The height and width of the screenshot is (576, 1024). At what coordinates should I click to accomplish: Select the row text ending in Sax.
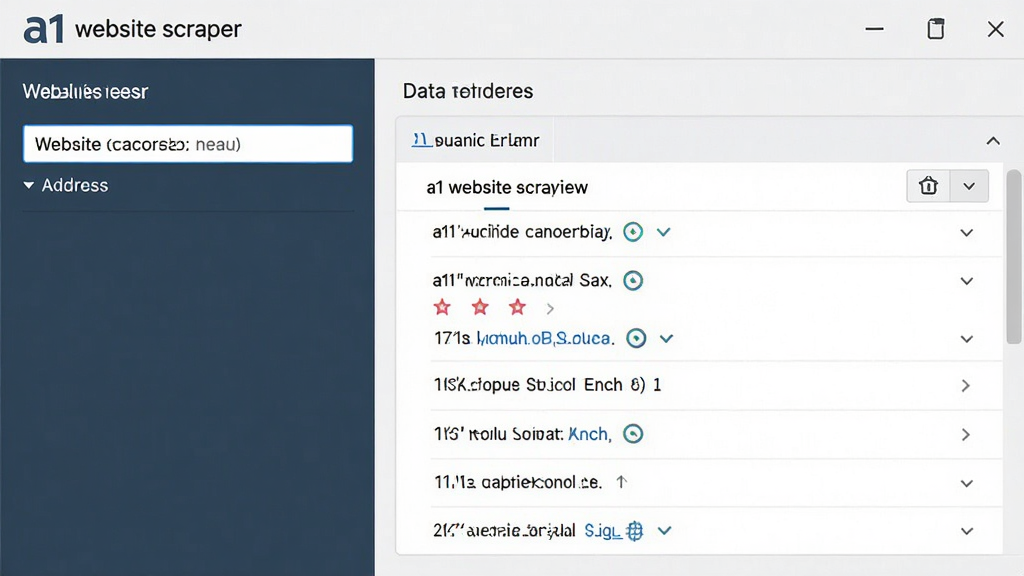point(522,281)
